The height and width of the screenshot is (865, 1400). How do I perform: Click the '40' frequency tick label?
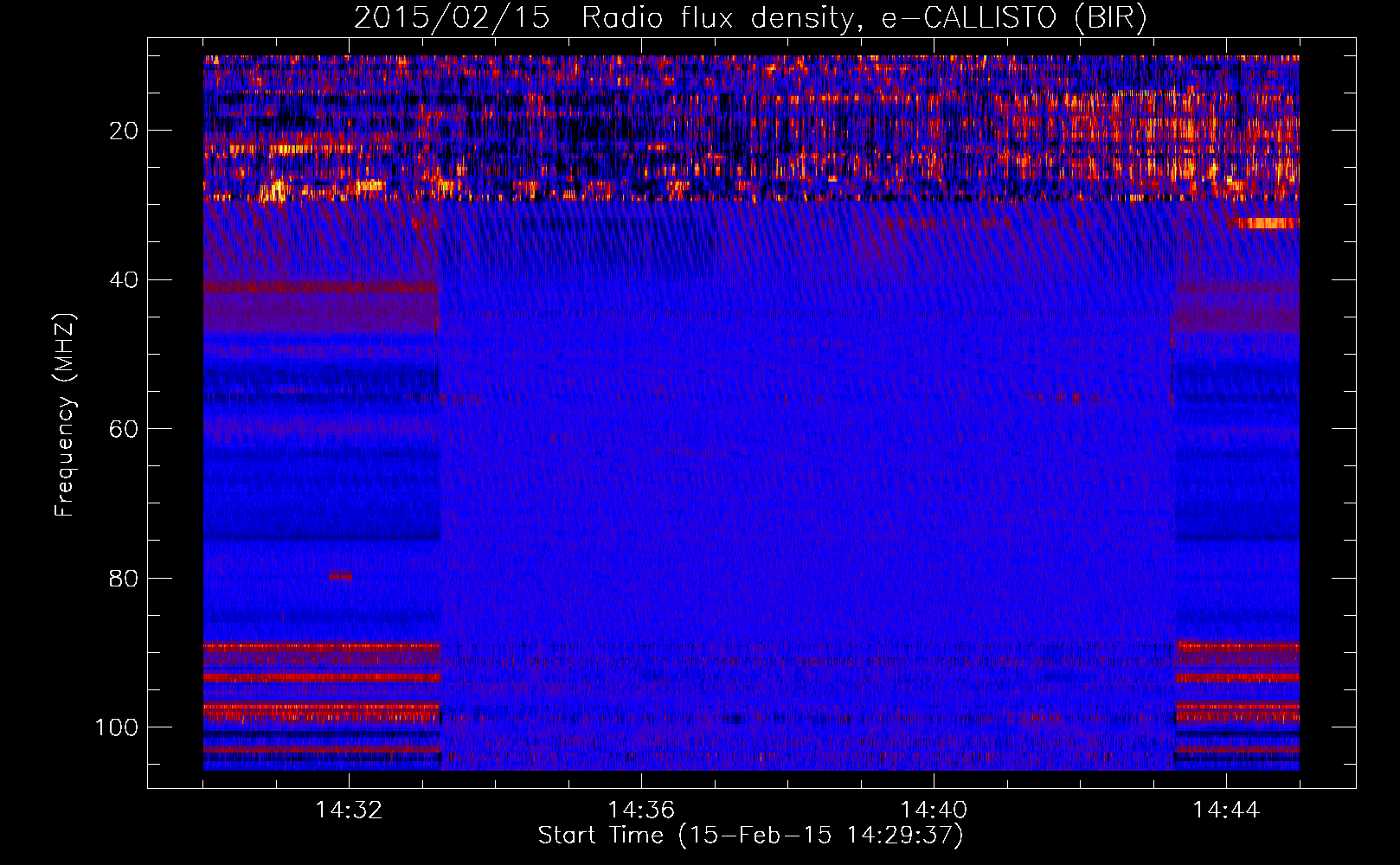point(124,280)
